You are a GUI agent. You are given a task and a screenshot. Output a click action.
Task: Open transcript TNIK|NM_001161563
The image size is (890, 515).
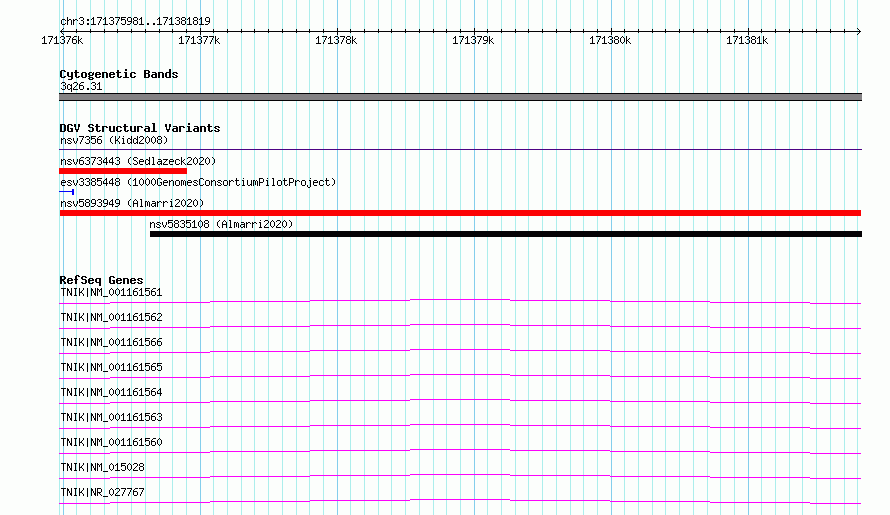pyautogui.click(x=111, y=417)
